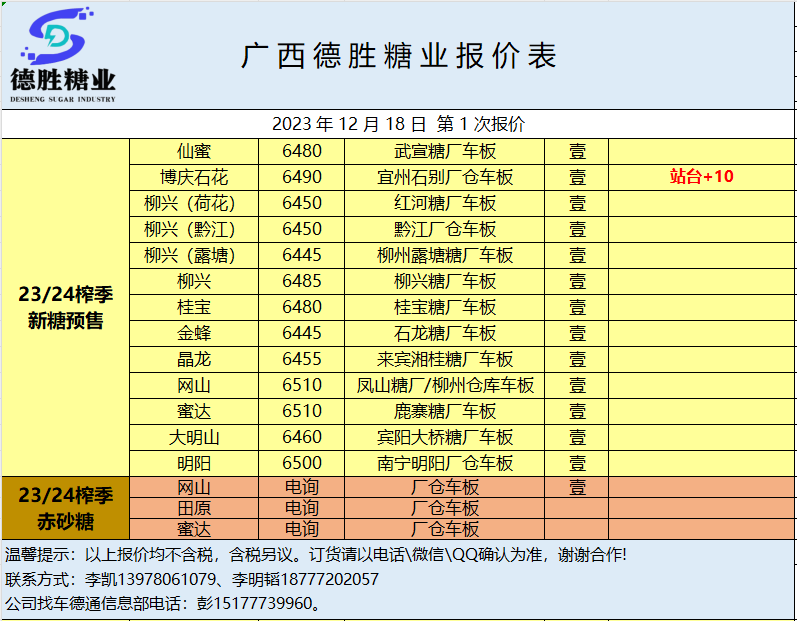Select the 仙蜜 brand cell
Screen dimensions: 797x621
[x=193, y=152]
